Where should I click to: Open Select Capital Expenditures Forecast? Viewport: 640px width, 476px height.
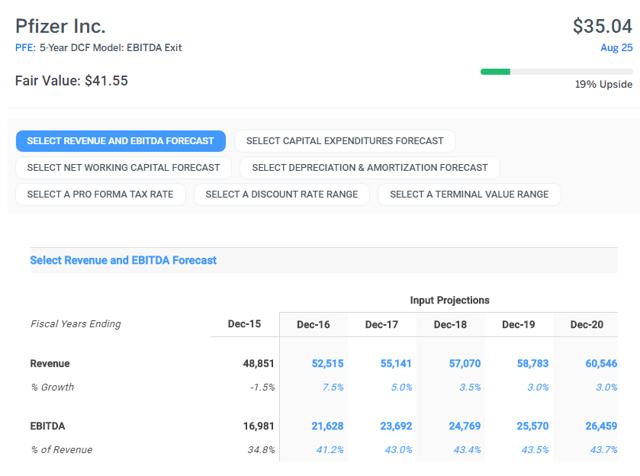pyautogui.click(x=345, y=141)
